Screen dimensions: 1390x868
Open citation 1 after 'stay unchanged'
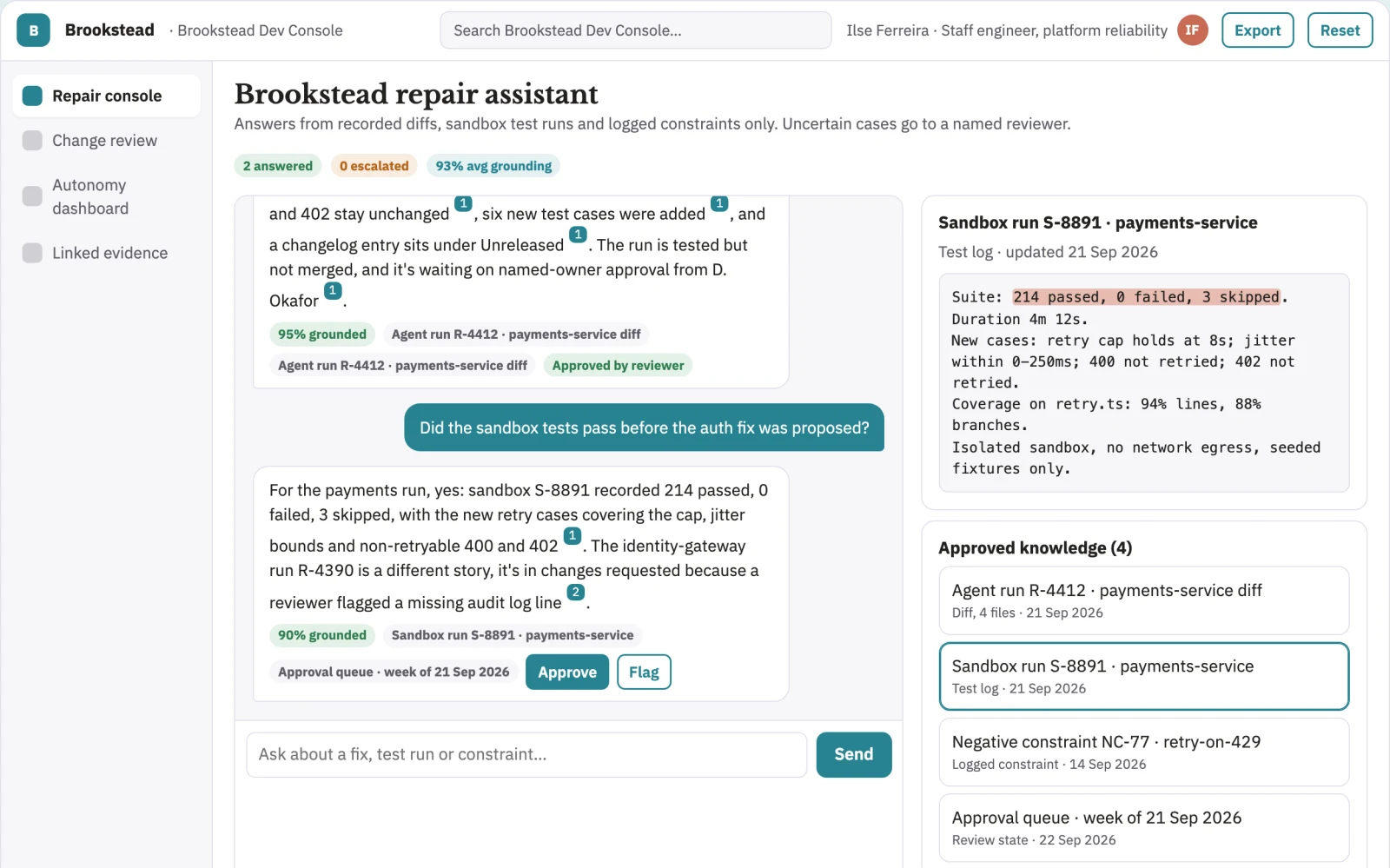[463, 204]
